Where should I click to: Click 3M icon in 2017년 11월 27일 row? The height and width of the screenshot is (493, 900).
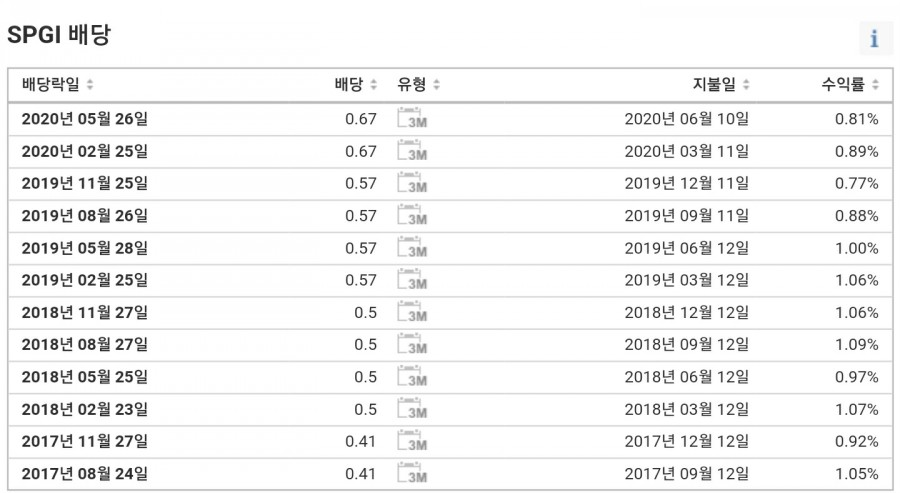[x=412, y=440]
